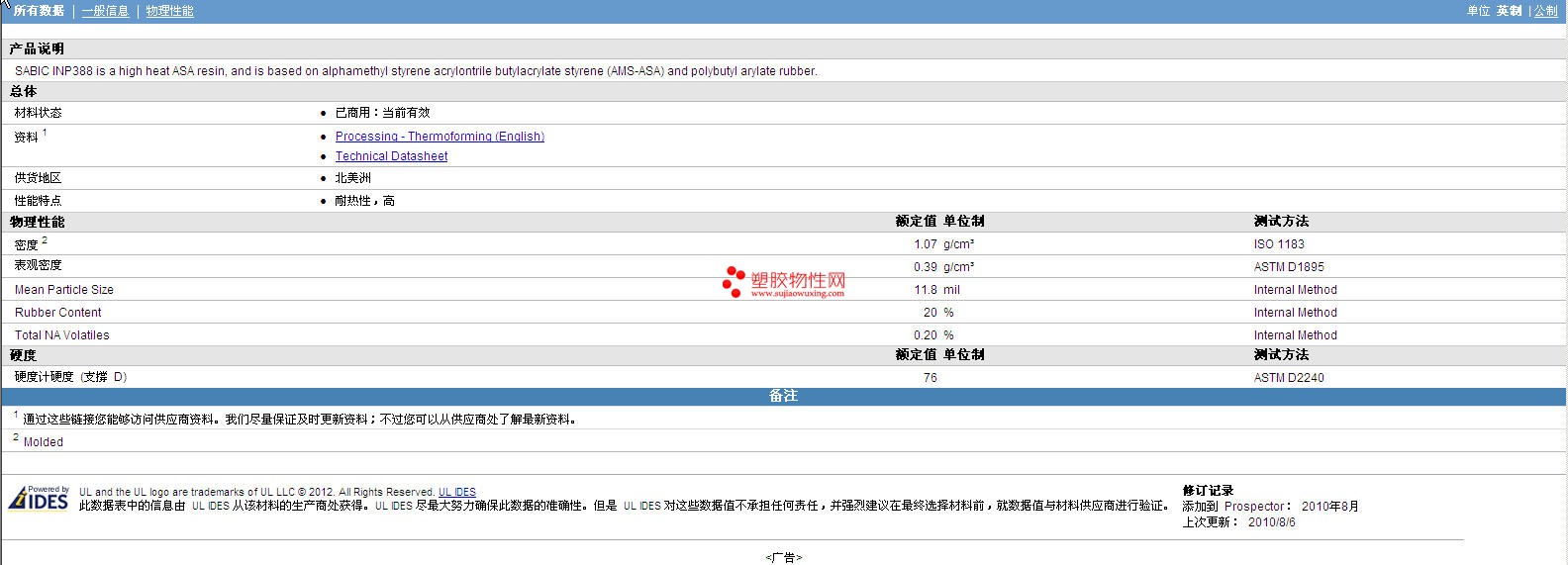The image size is (1568, 565).
Task: Click the SABIC INP388 description text
Action: click(x=416, y=71)
